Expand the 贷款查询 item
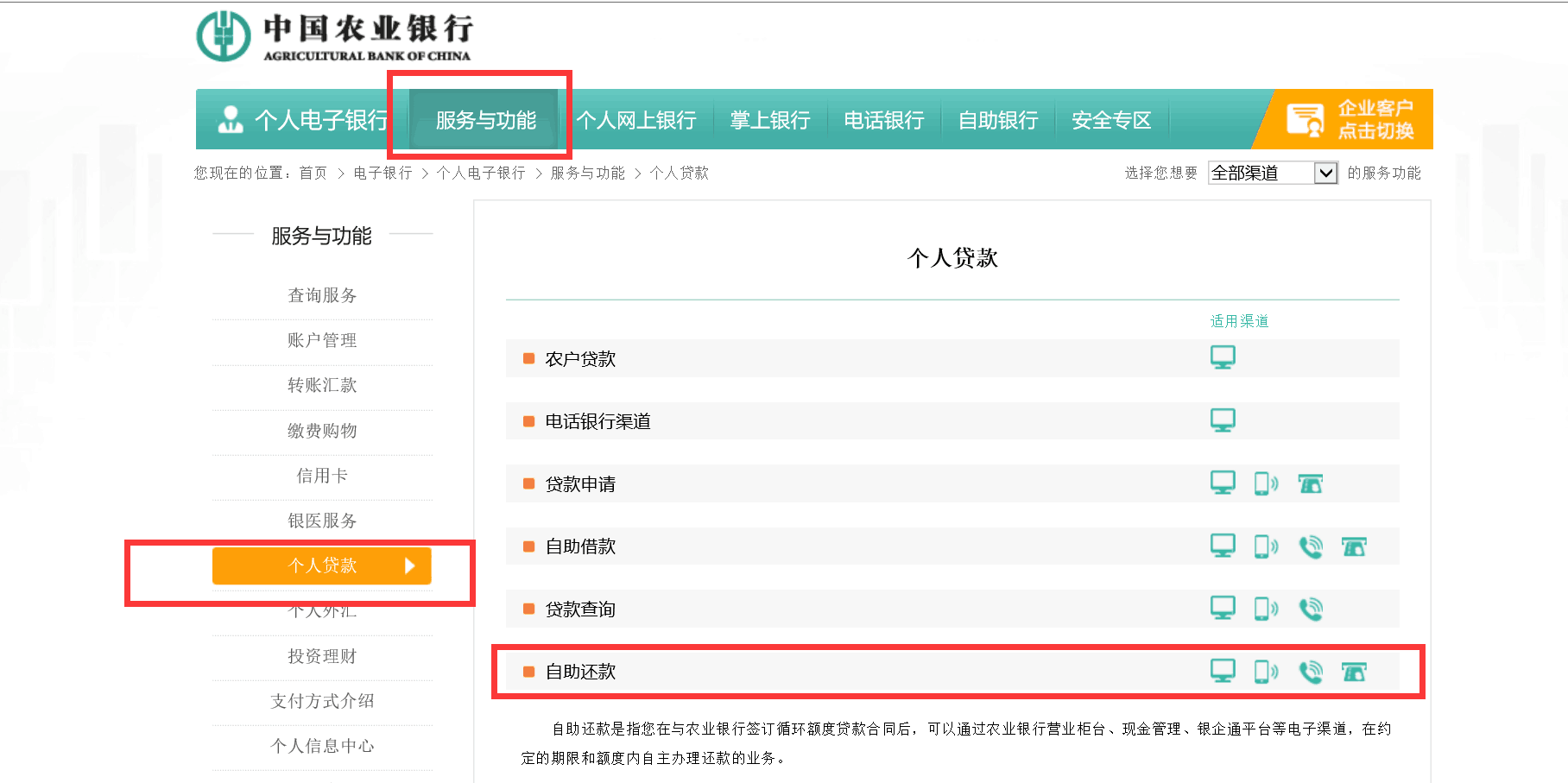1568x783 pixels. tap(952, 609)
